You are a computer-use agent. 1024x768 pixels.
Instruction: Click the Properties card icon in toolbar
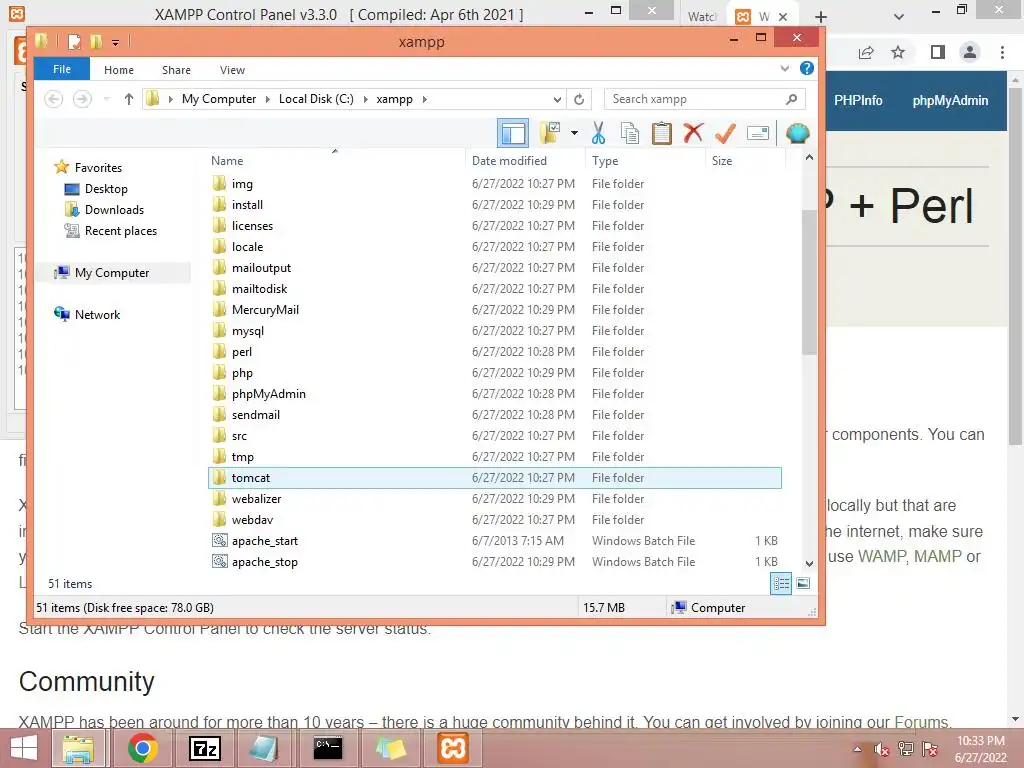point(758,133)
